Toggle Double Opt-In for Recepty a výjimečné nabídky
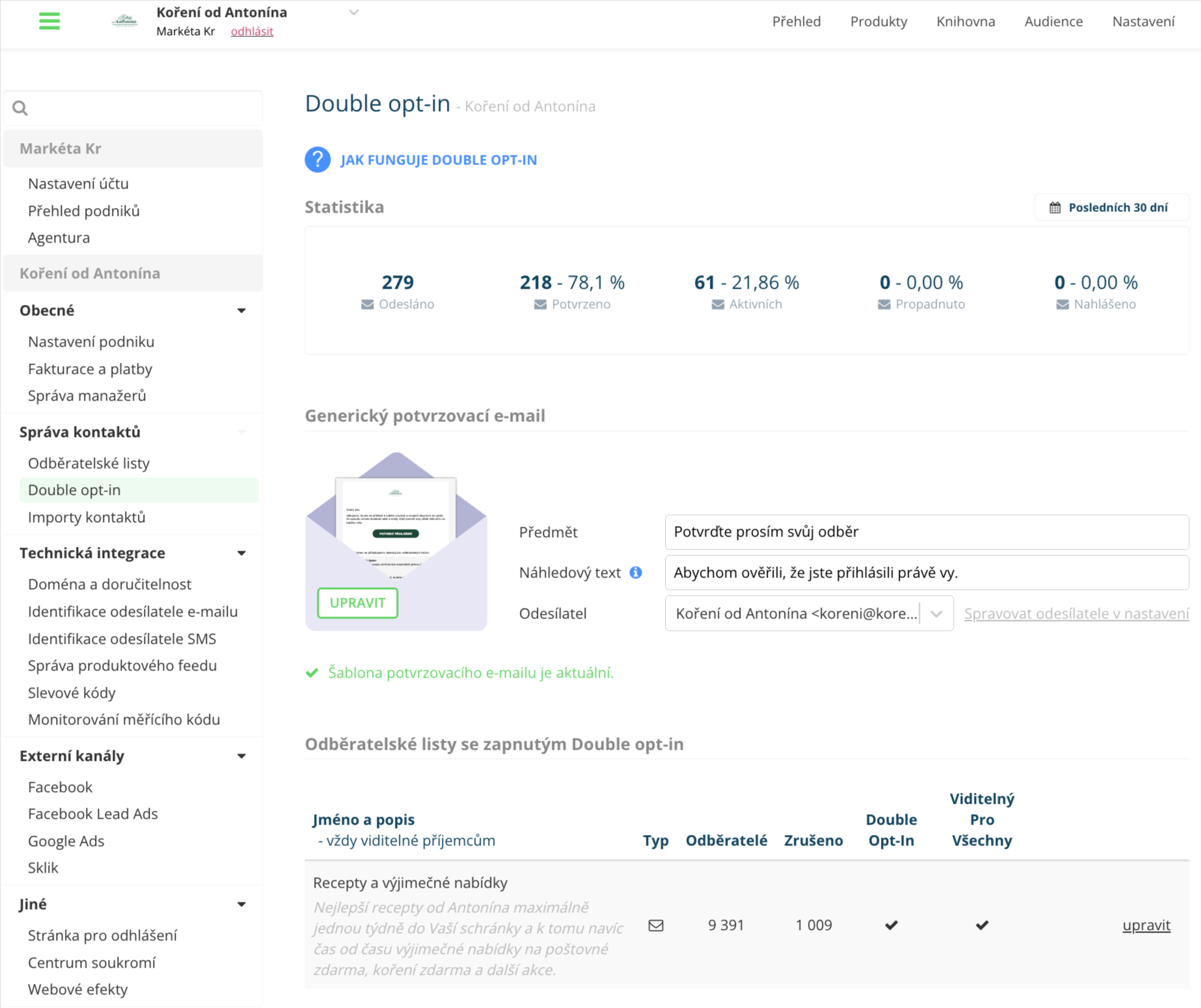The image size is (1201, 1008). pyautogui.click(x=891, y=924)
